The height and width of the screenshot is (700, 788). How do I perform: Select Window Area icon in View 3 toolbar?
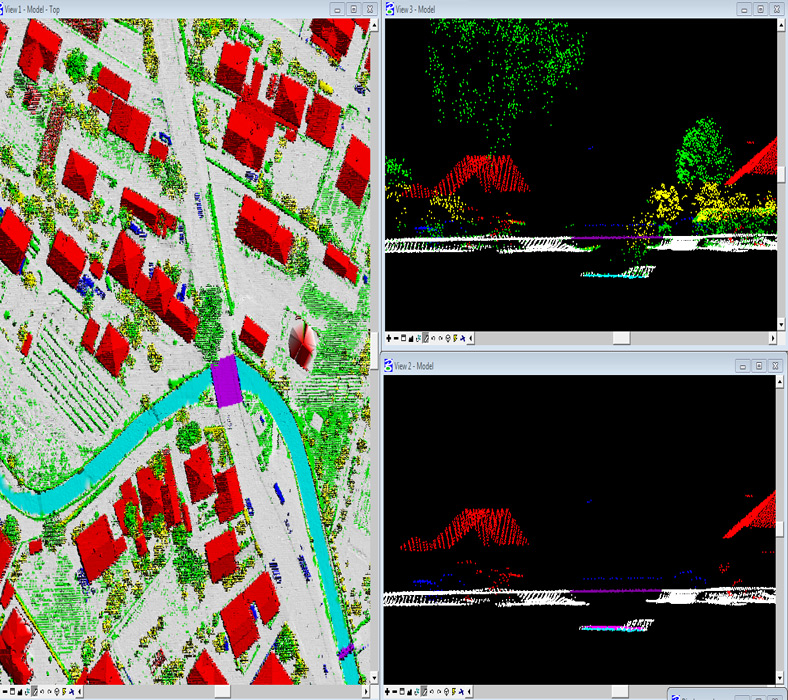(405, 338)
